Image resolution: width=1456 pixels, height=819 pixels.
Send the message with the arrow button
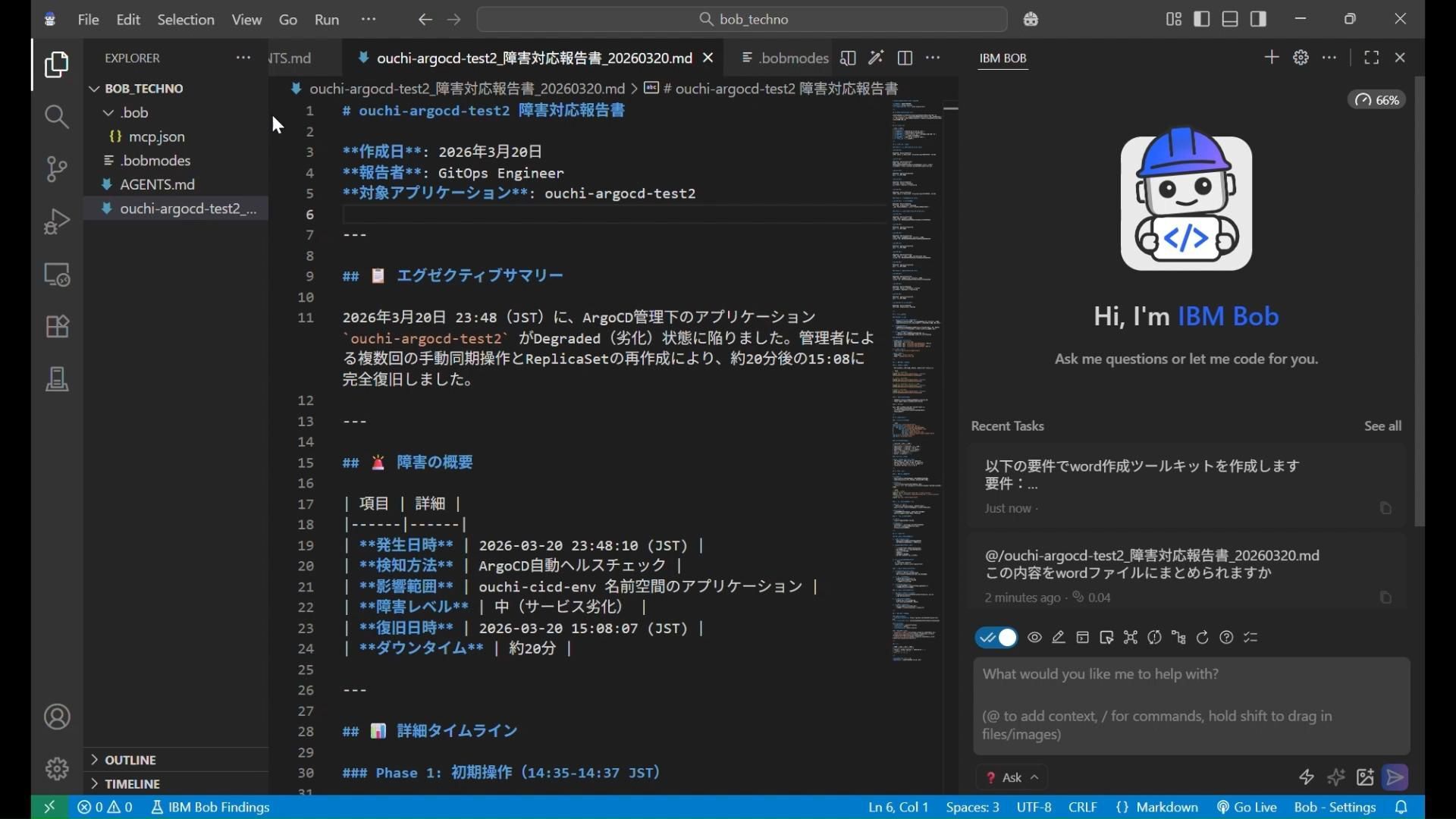(x=1395, y=777)
